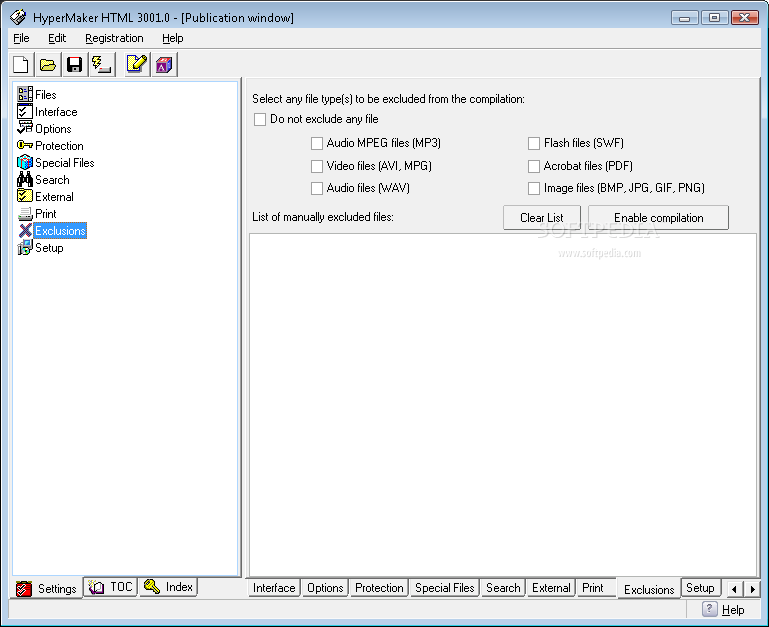Open the Special Files bottom tab

point(444,588)
